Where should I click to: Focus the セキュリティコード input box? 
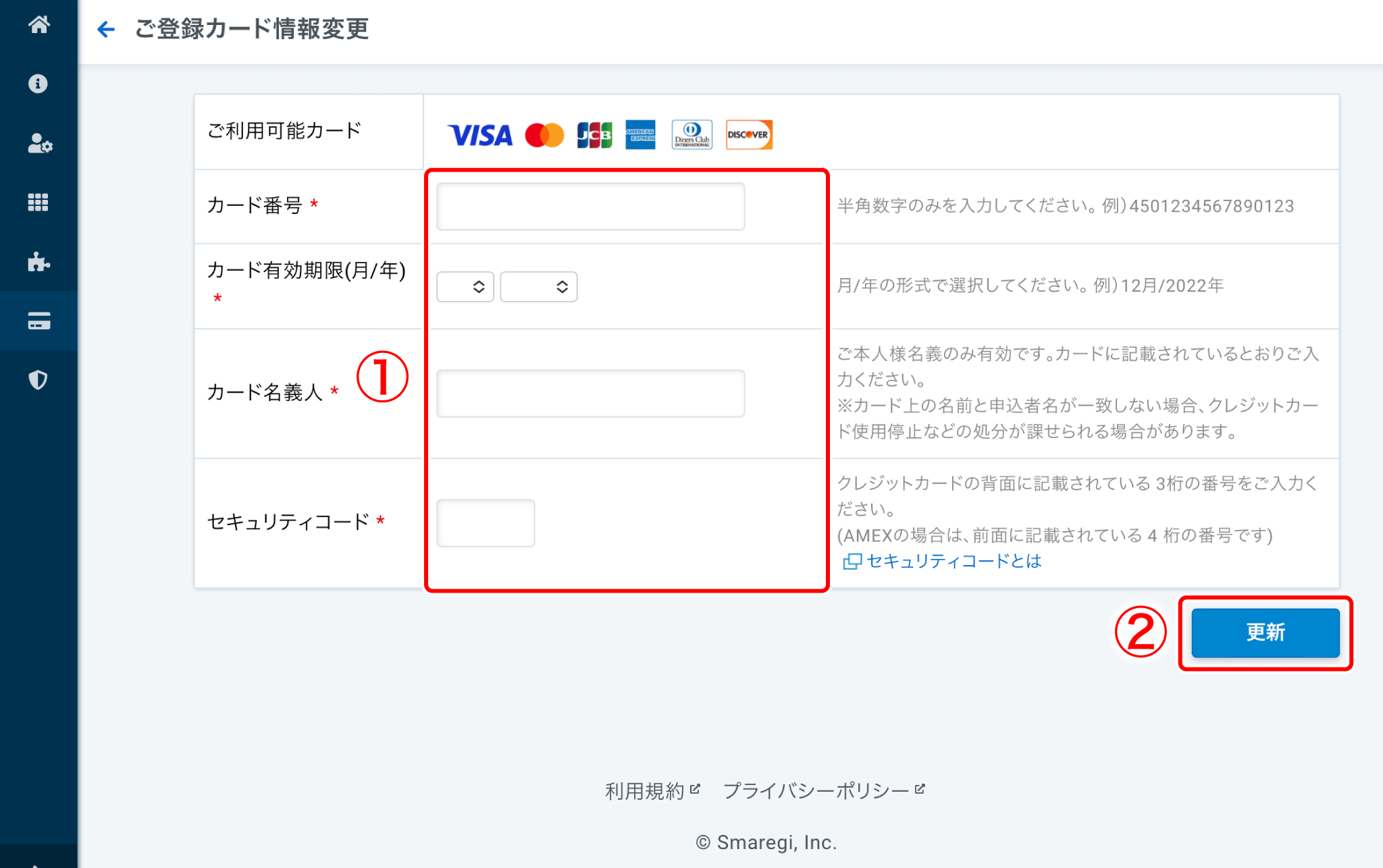tap(486, 523)
